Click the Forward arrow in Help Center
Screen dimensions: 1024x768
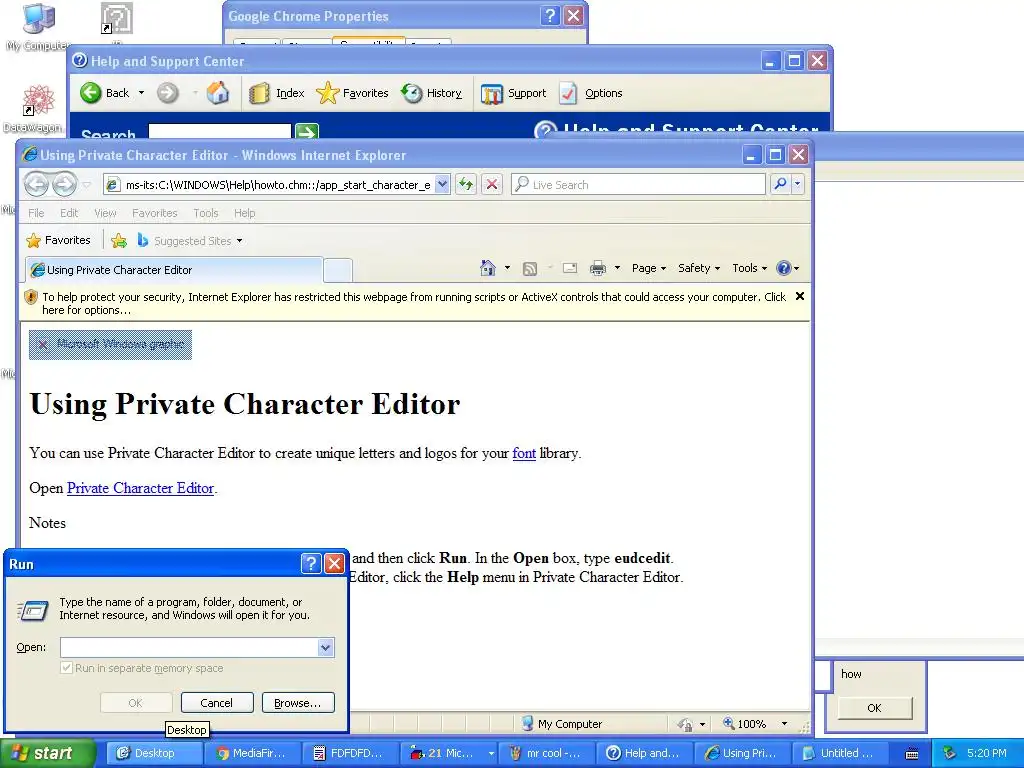point(167,93)
